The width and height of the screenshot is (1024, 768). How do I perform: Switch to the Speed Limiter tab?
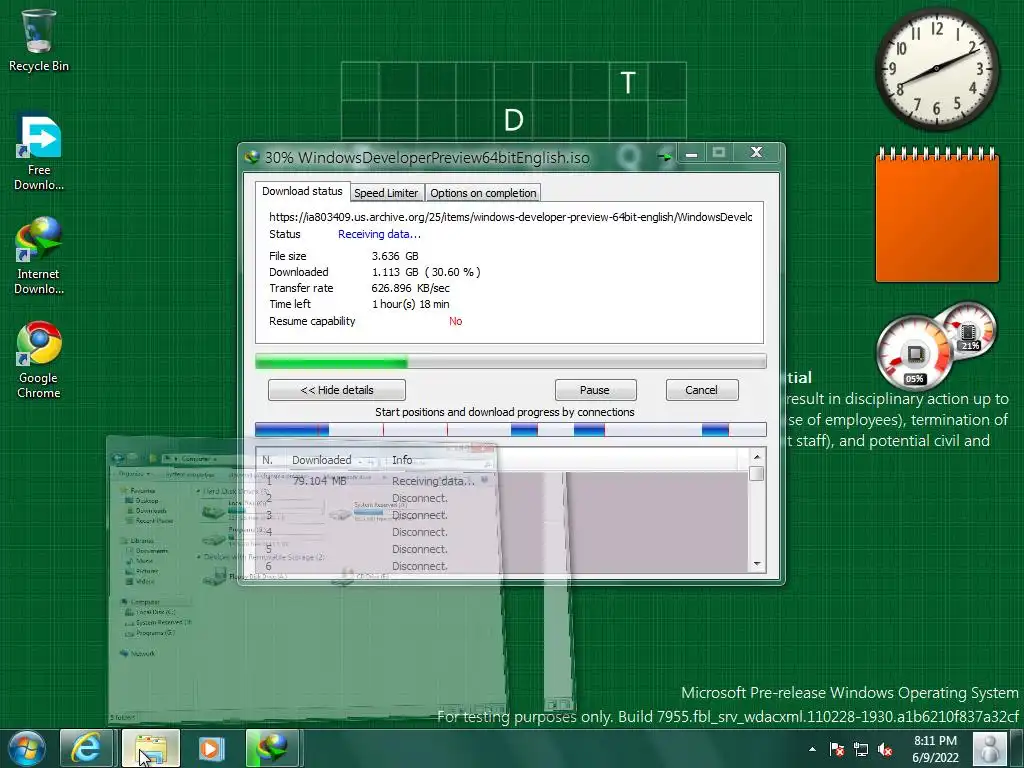click(x=386, y=193)
